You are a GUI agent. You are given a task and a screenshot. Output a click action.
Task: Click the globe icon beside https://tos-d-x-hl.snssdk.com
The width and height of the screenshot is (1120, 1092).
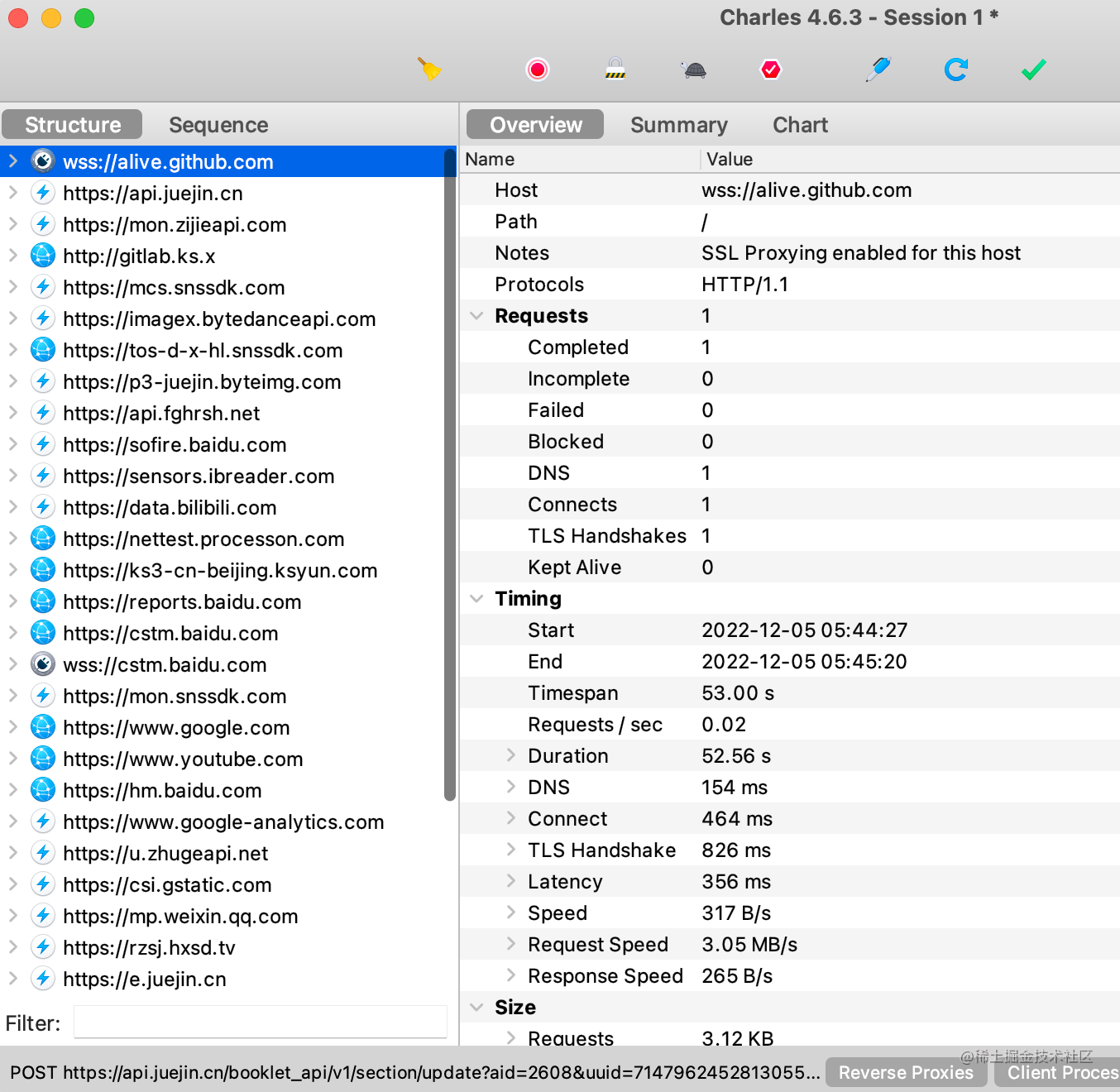tap(43, 350)
